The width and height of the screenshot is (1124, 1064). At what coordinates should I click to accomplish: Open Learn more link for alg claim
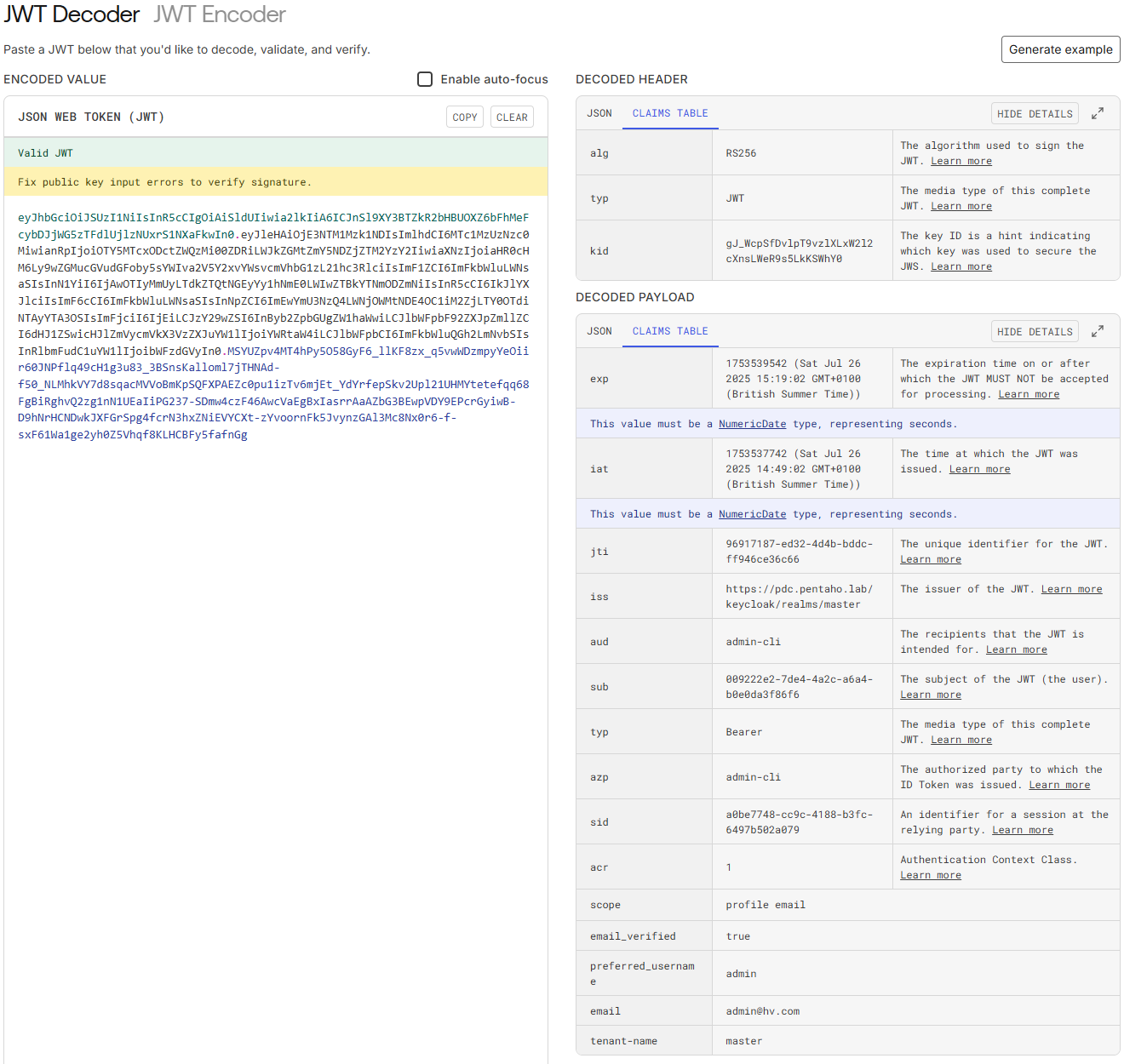(961, 161)
